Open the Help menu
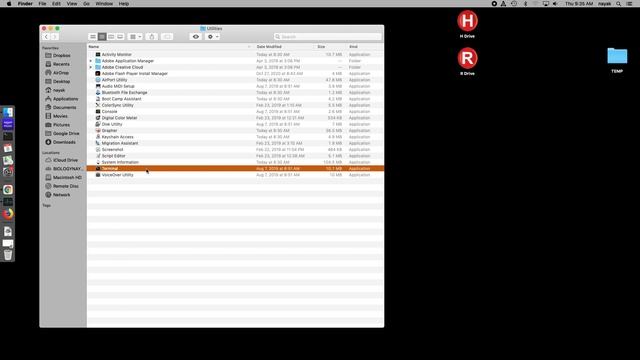640x360 pixels. coord(124,4)
